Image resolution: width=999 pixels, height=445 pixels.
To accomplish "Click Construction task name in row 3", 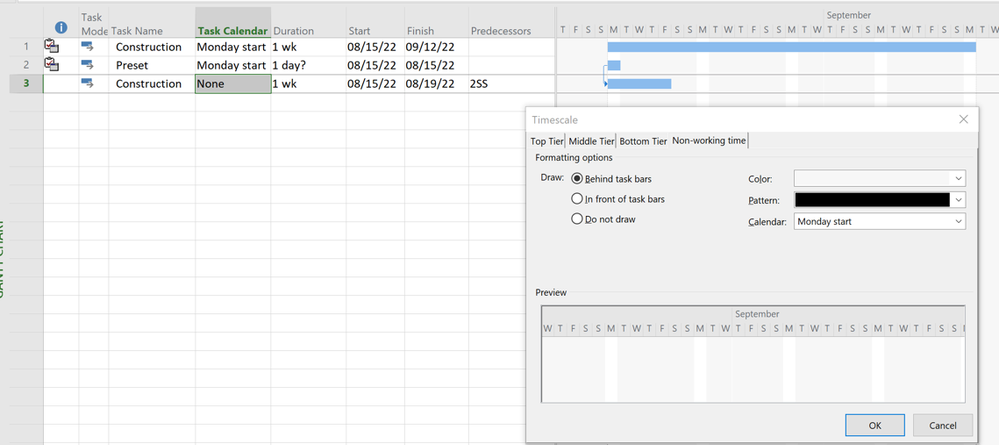I will [152, 84].
